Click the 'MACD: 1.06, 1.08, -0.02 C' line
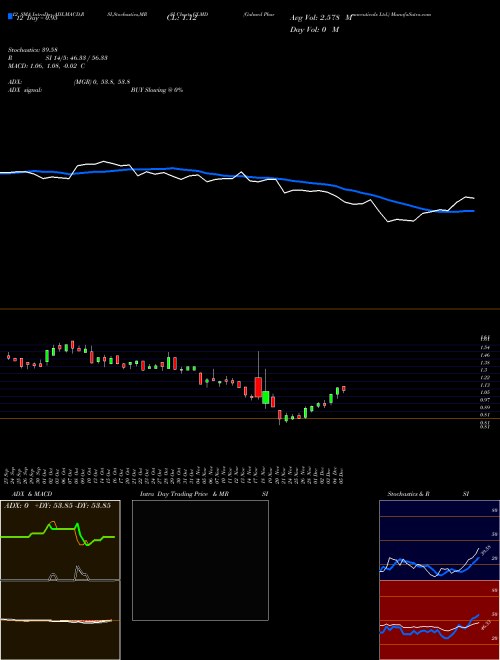The width and height of the screenshot is (500, 660). [46, 66]
